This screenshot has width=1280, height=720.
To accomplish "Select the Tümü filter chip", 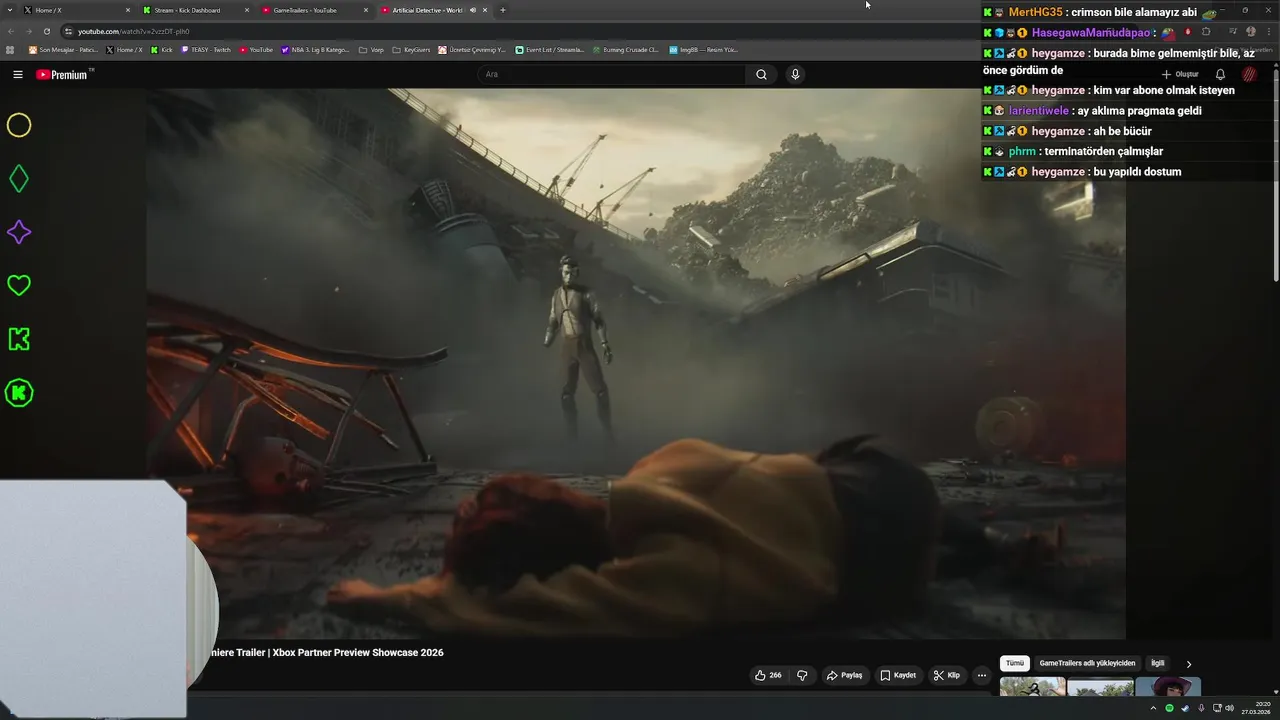I will [1014, 663].
